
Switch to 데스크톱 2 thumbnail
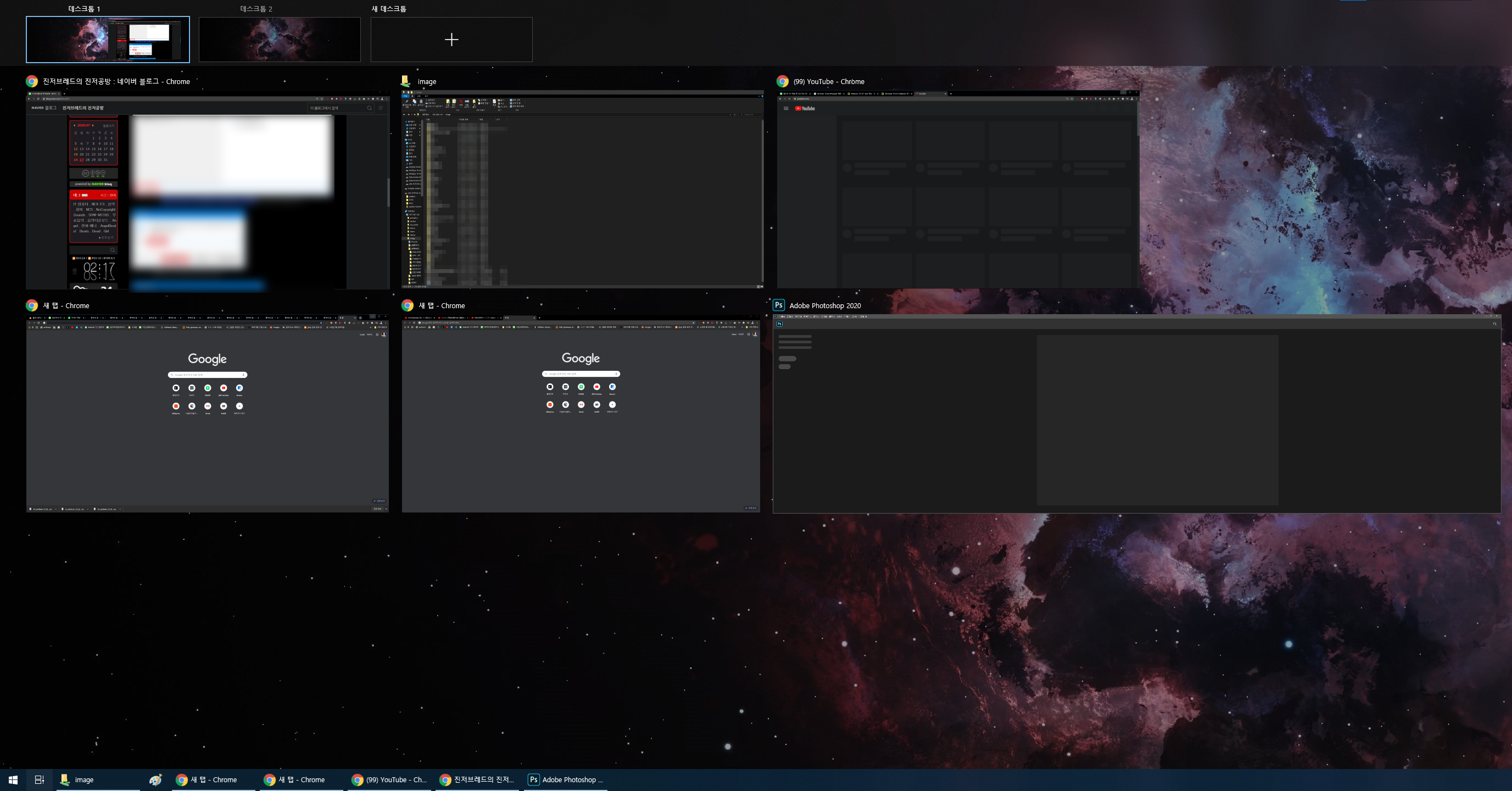[280, 40]
